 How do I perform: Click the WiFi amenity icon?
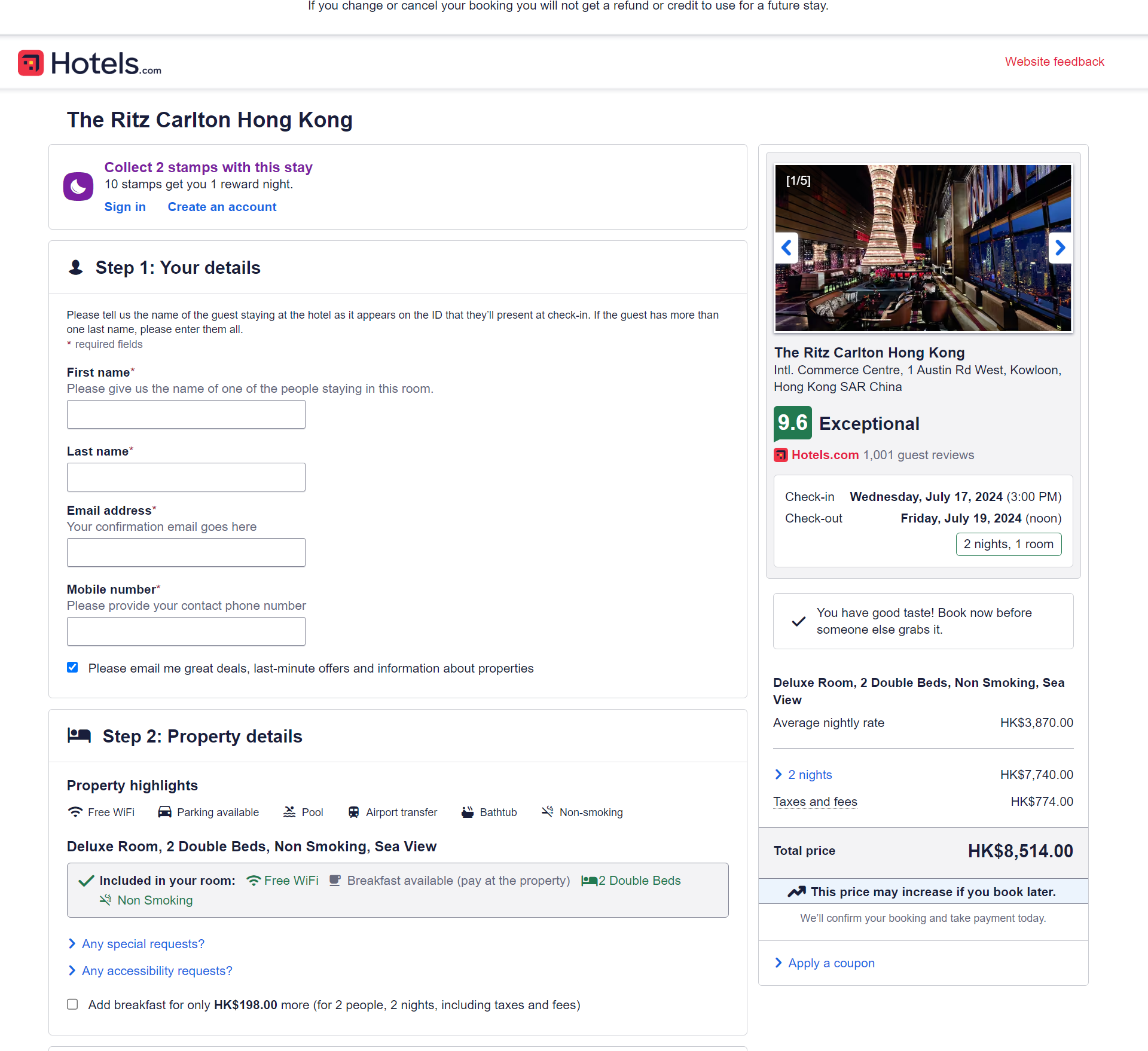pos(73,812)
